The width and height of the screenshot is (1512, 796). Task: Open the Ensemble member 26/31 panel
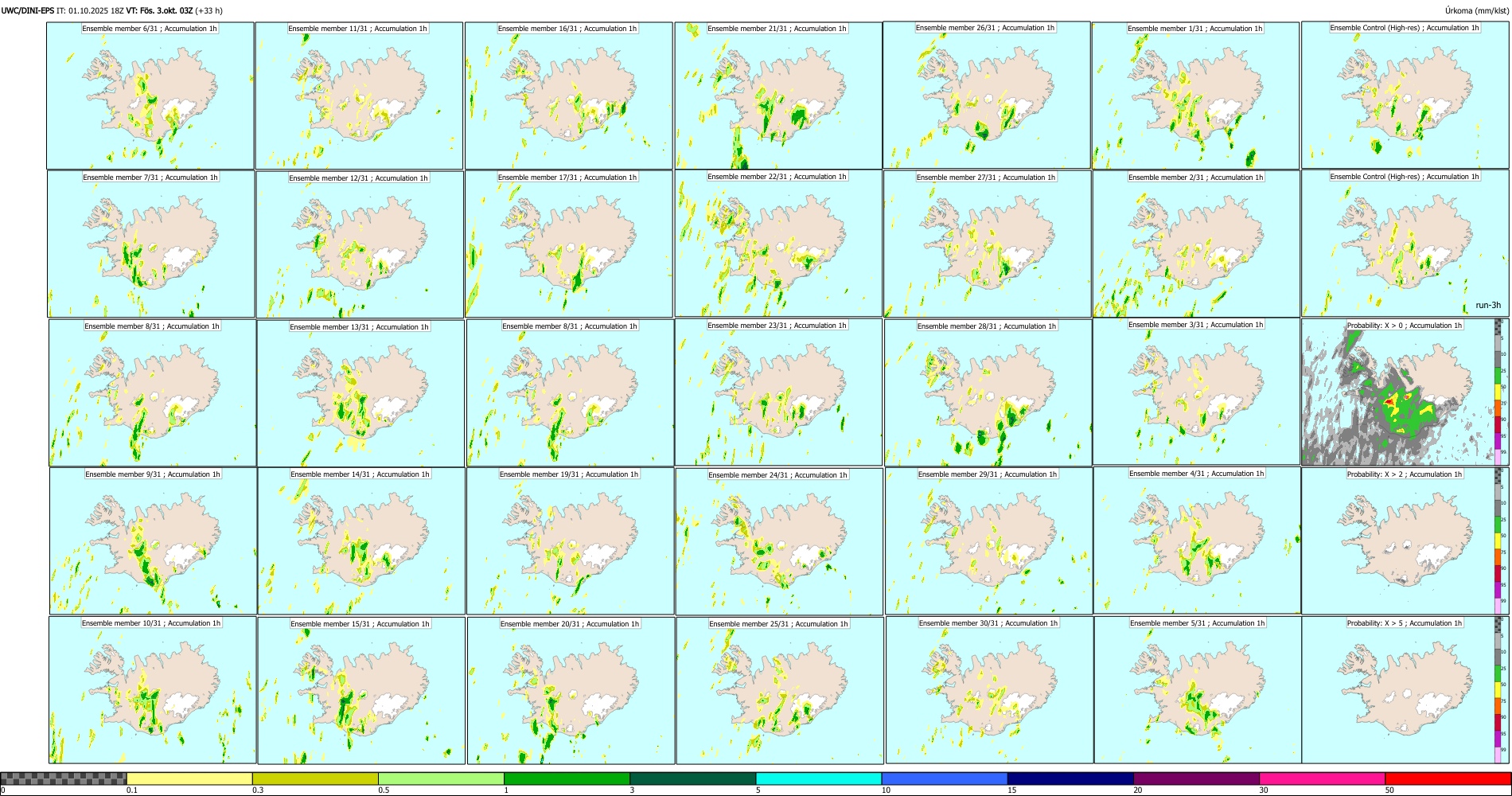pos(987,95)
